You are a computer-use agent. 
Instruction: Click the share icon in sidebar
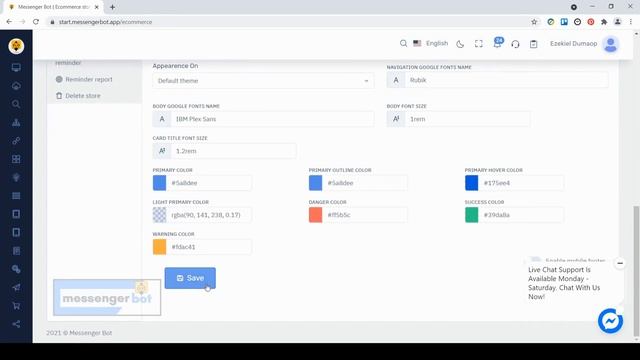click(16, 324)
